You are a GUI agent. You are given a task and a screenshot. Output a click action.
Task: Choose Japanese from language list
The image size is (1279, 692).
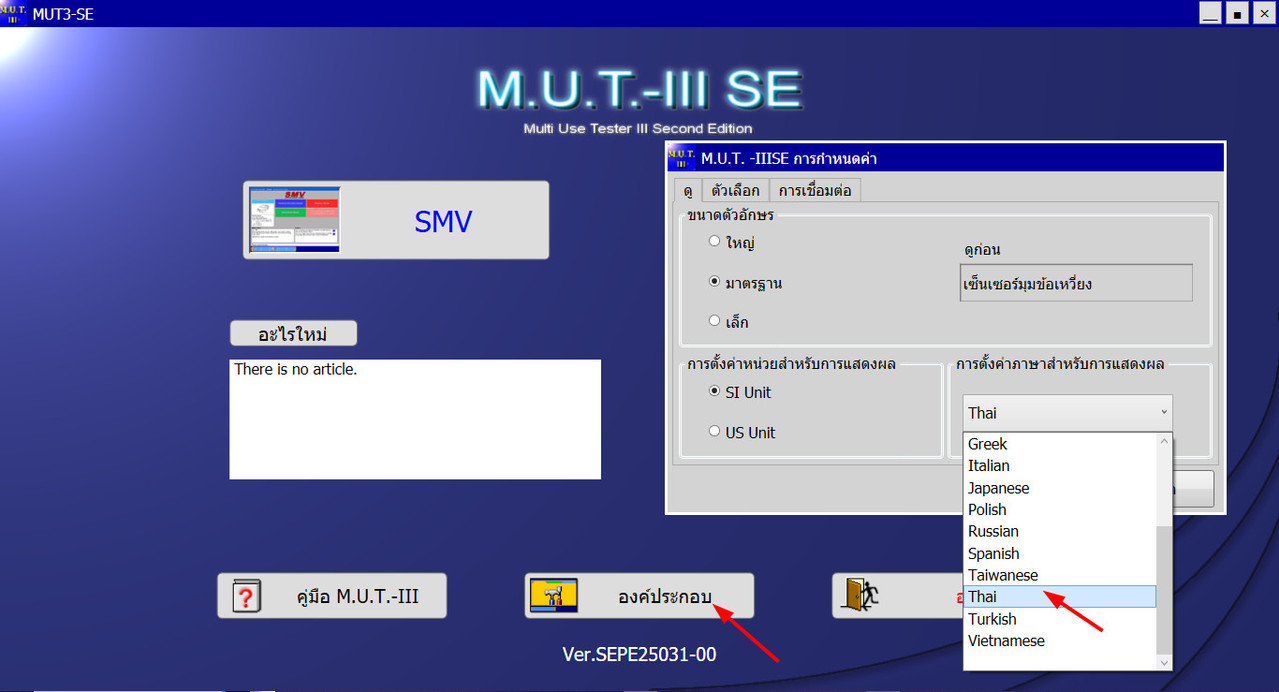pos(1059,488)
